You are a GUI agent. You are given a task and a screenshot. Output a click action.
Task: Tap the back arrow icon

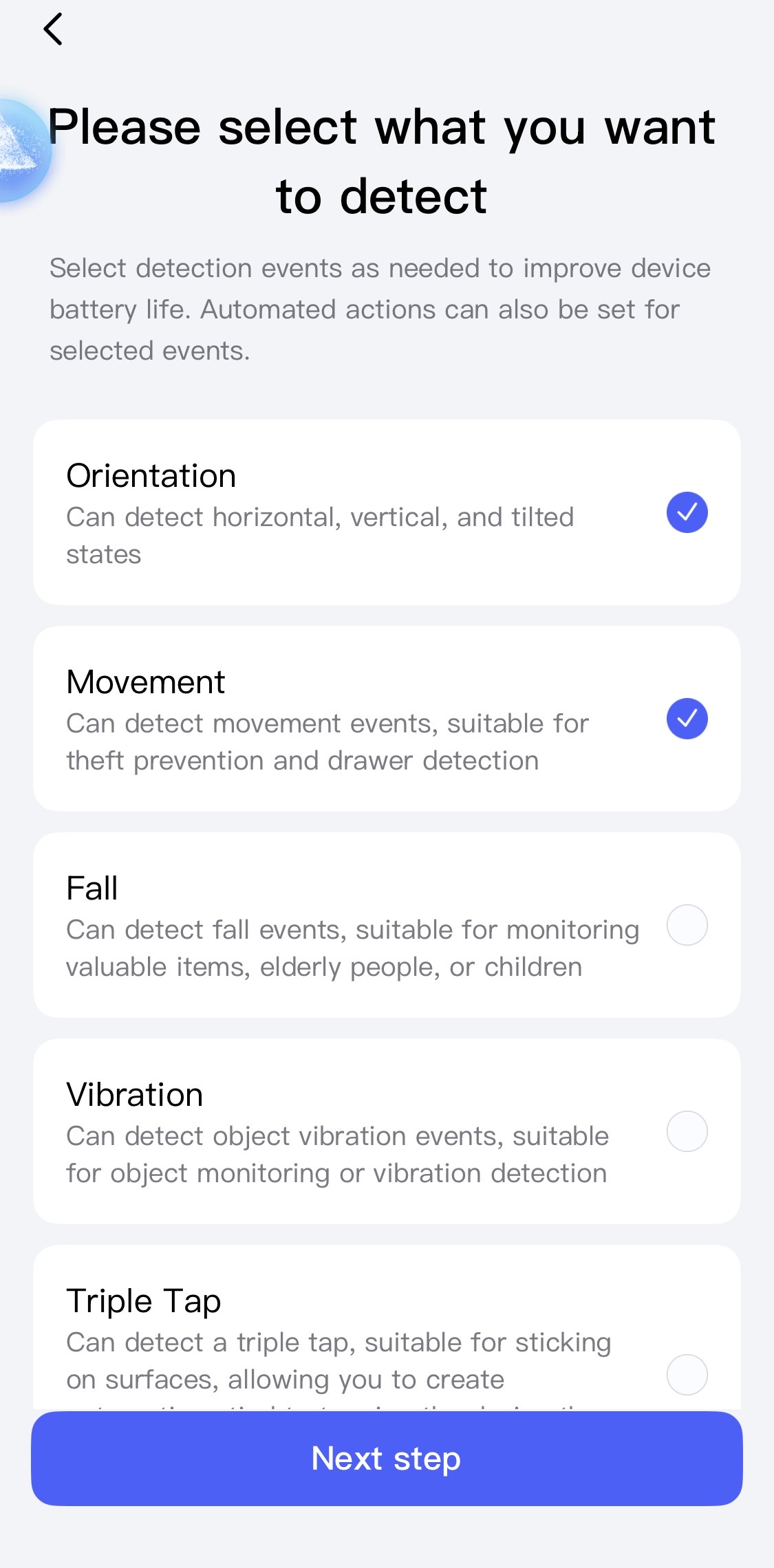(x=53, y=30)
